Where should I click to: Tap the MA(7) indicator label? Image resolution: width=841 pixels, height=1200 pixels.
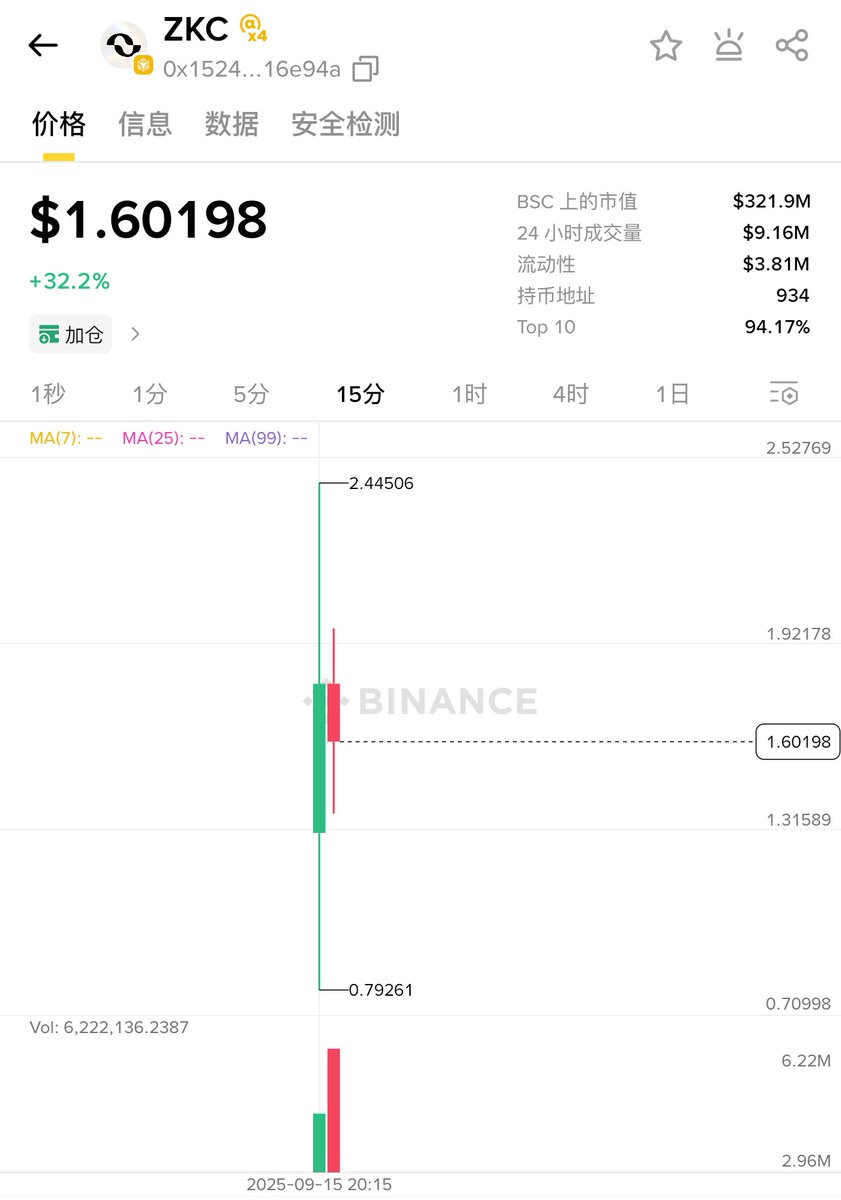tap(66, 438)
